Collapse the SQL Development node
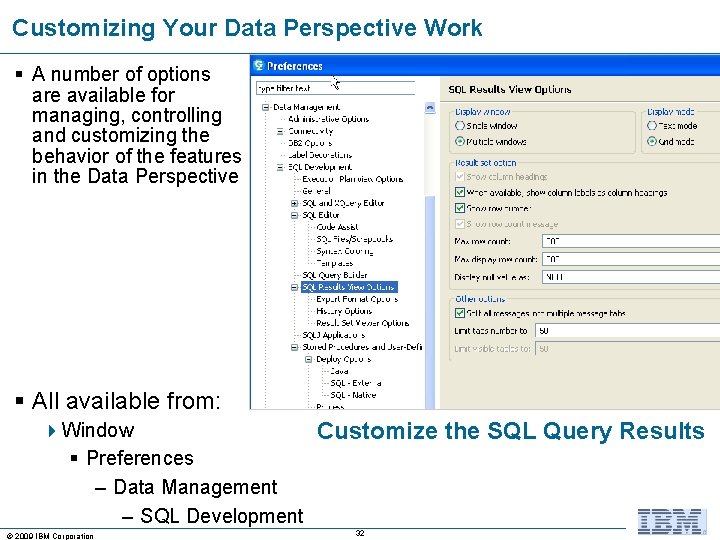The height and width of the screenshot is (540, 720). [x=280, y=168]
